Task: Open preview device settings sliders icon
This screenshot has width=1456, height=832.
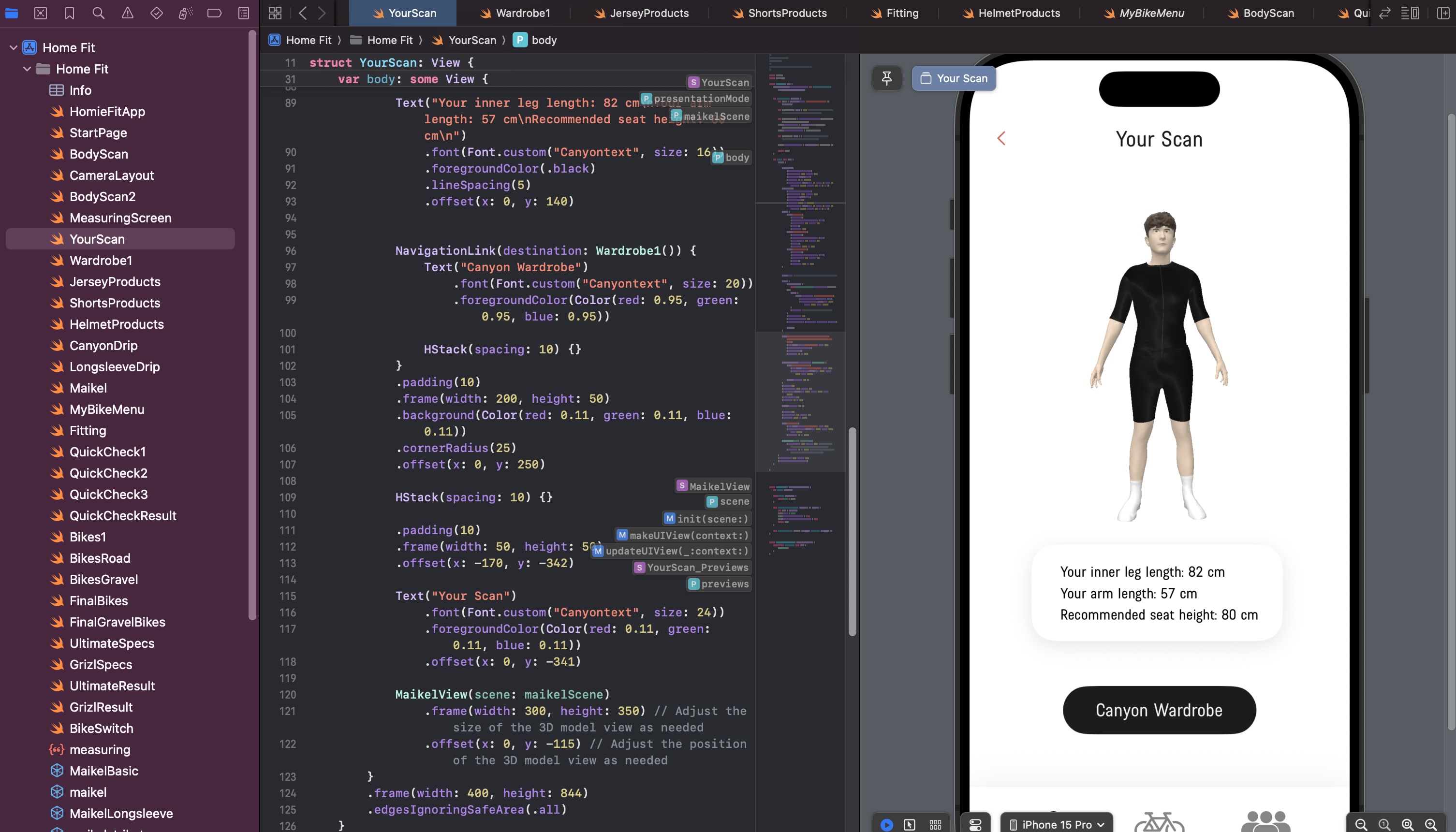Action: point(975,824)
